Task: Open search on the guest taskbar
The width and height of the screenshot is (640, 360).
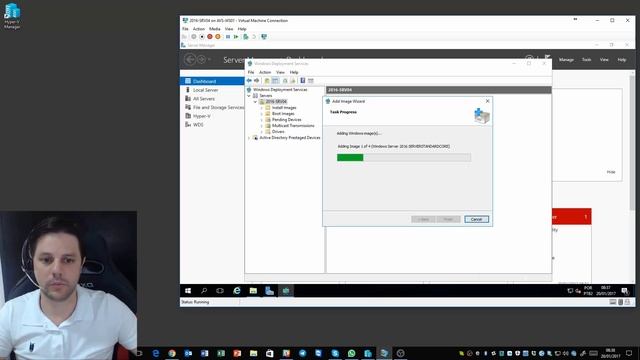Action: point(204,291)
